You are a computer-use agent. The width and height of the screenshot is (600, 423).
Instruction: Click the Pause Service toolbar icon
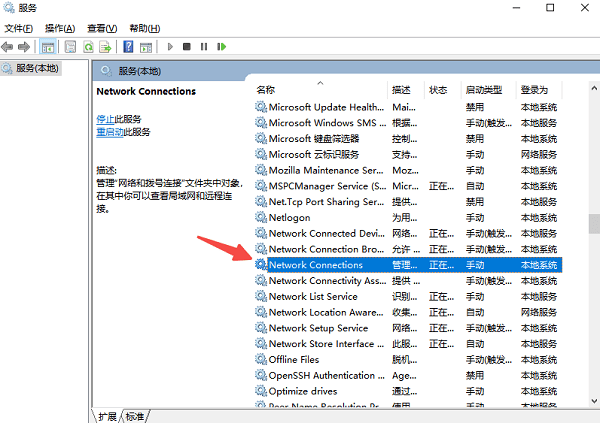(204, 47)
